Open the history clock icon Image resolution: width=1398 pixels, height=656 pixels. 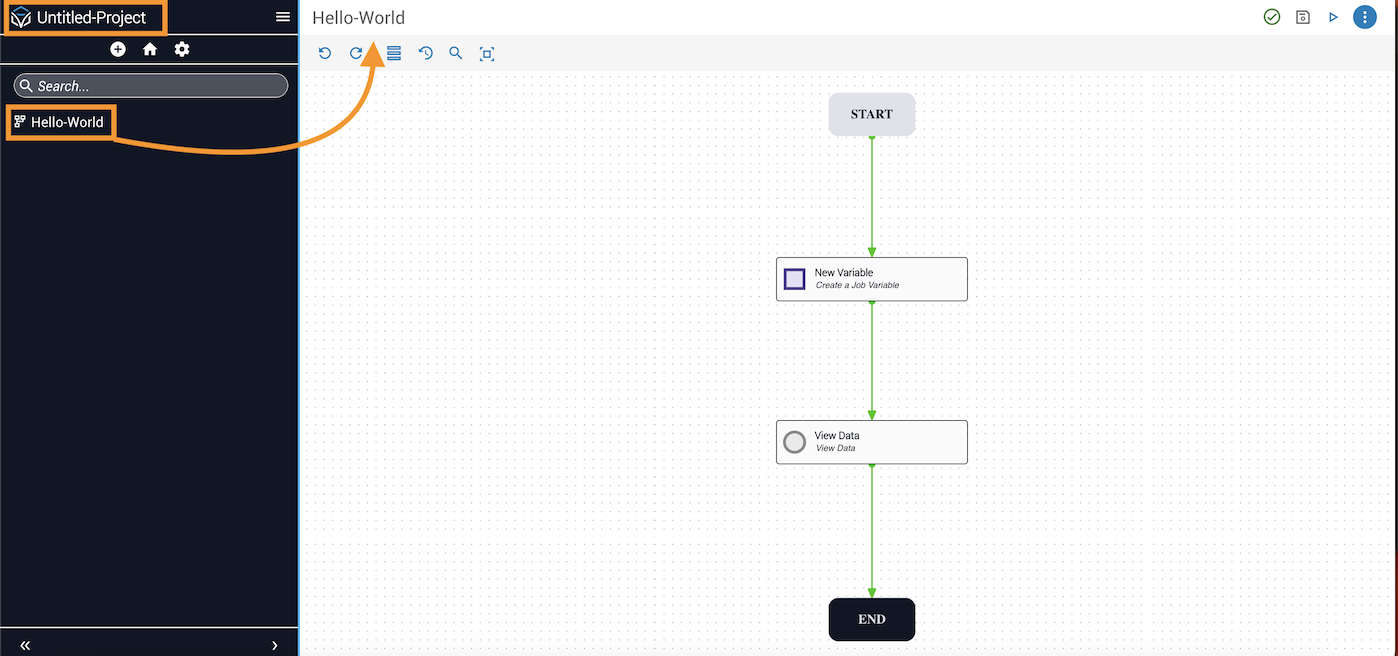point(426,53)
